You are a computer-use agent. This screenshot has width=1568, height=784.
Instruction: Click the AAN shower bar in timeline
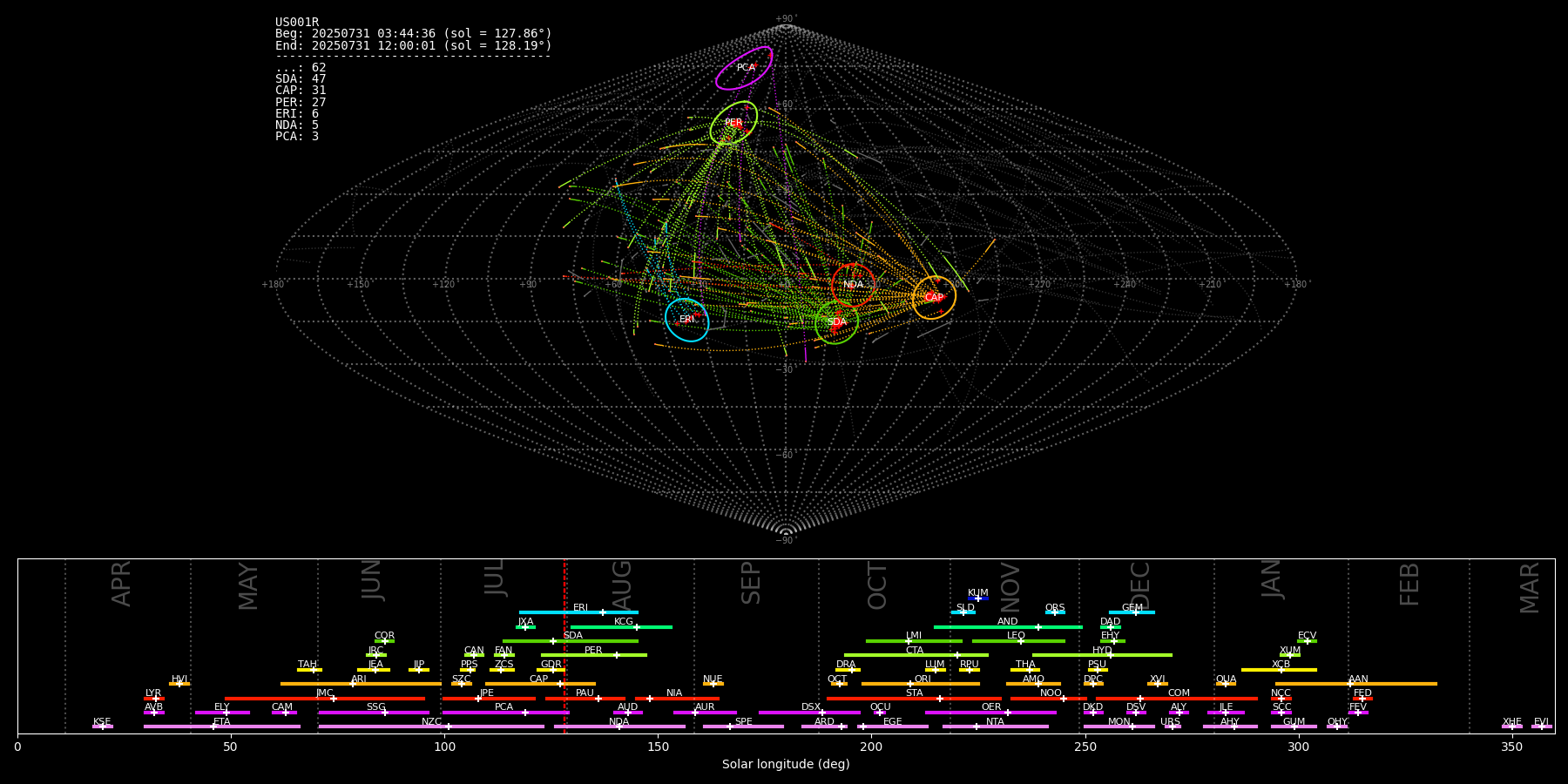[x=1356, y=684]
